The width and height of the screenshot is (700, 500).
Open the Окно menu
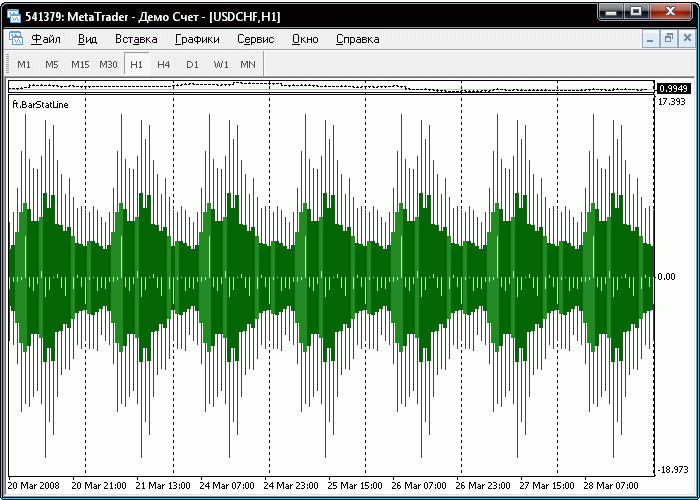coord(305,39)
